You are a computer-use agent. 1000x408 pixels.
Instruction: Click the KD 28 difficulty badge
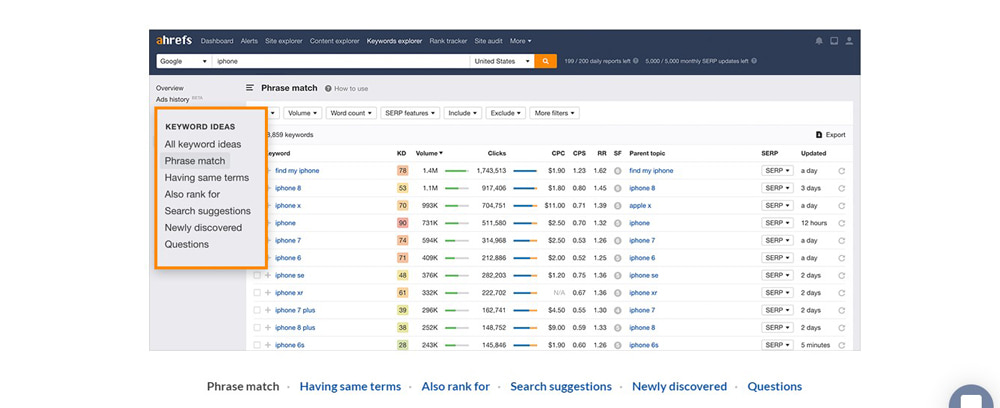402,345
